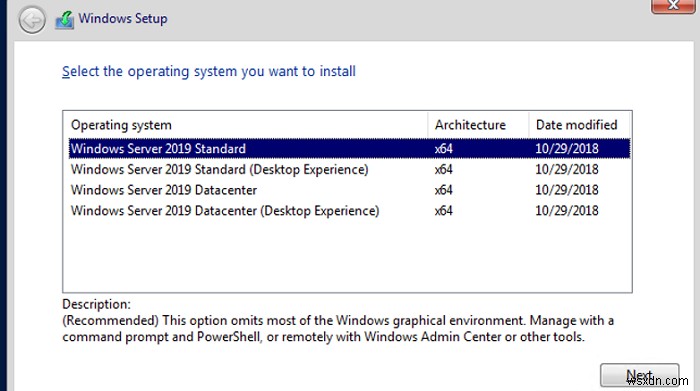Click the Windows Setup title text
This screenshot has height=391, width=700.
coord(123,19)
